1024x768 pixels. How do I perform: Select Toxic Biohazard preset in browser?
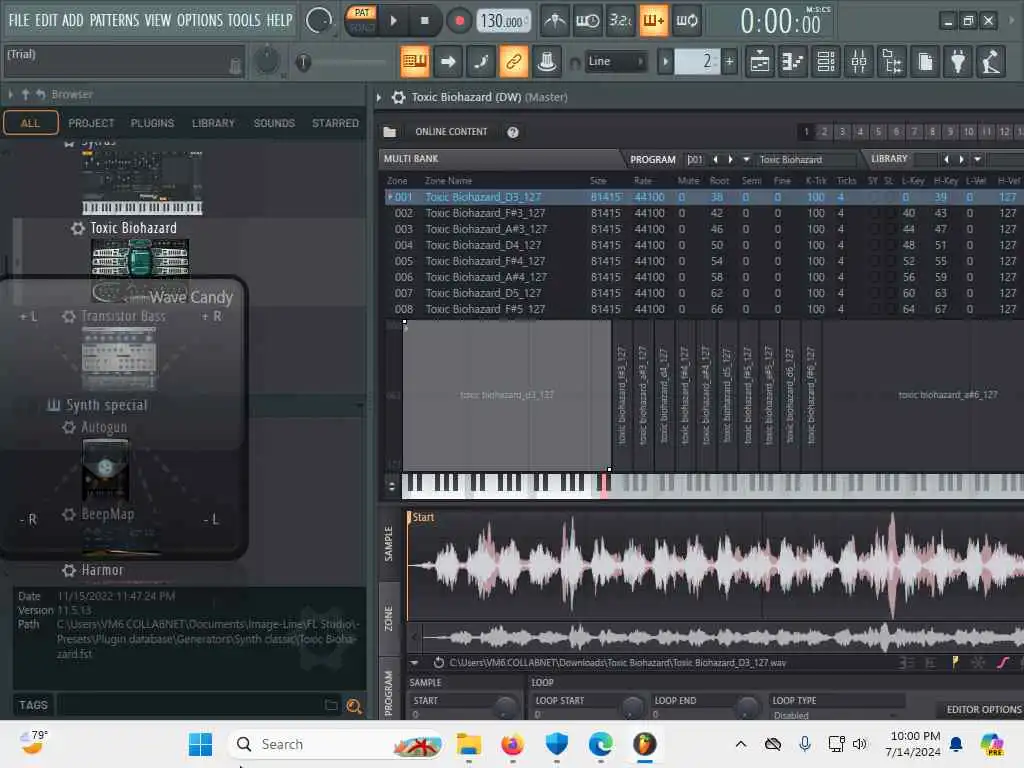pos(133,228)
